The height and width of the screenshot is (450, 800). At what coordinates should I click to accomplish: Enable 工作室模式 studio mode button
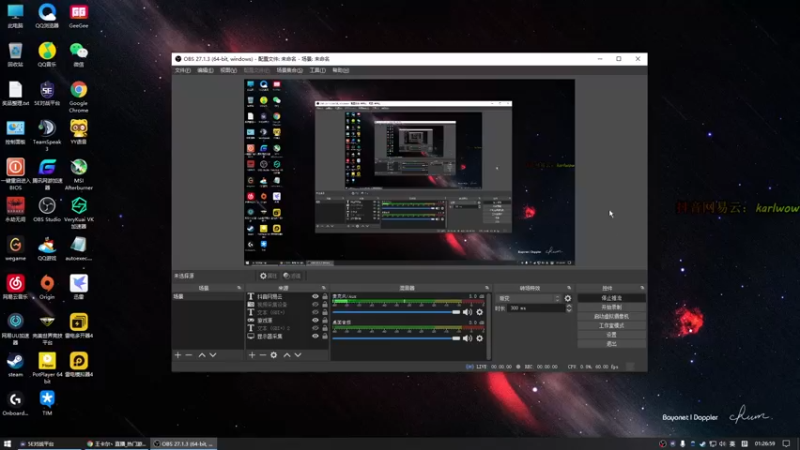coord(611,326)
